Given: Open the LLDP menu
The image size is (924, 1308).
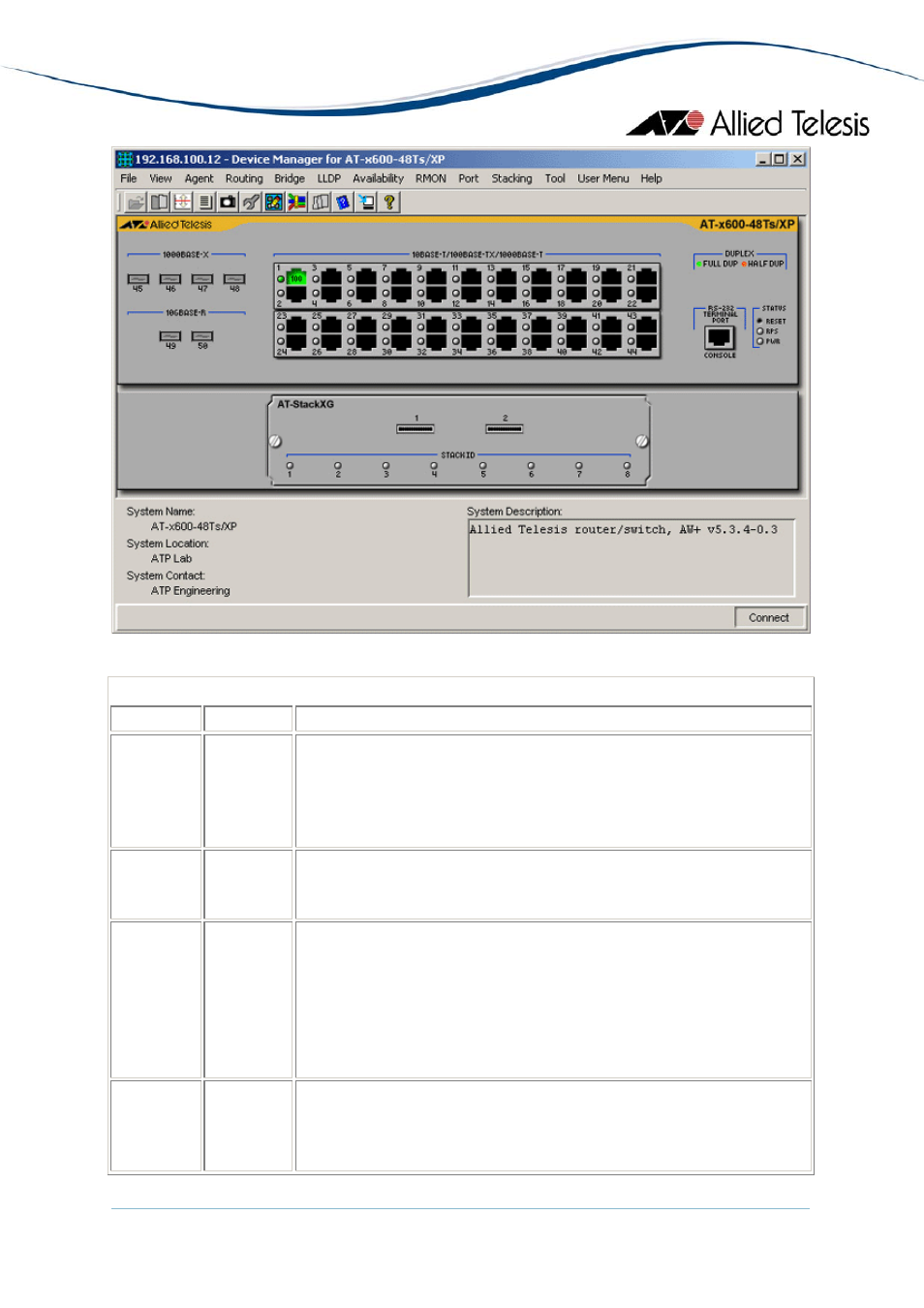Looking at the screenshot, I should [329, 178].
